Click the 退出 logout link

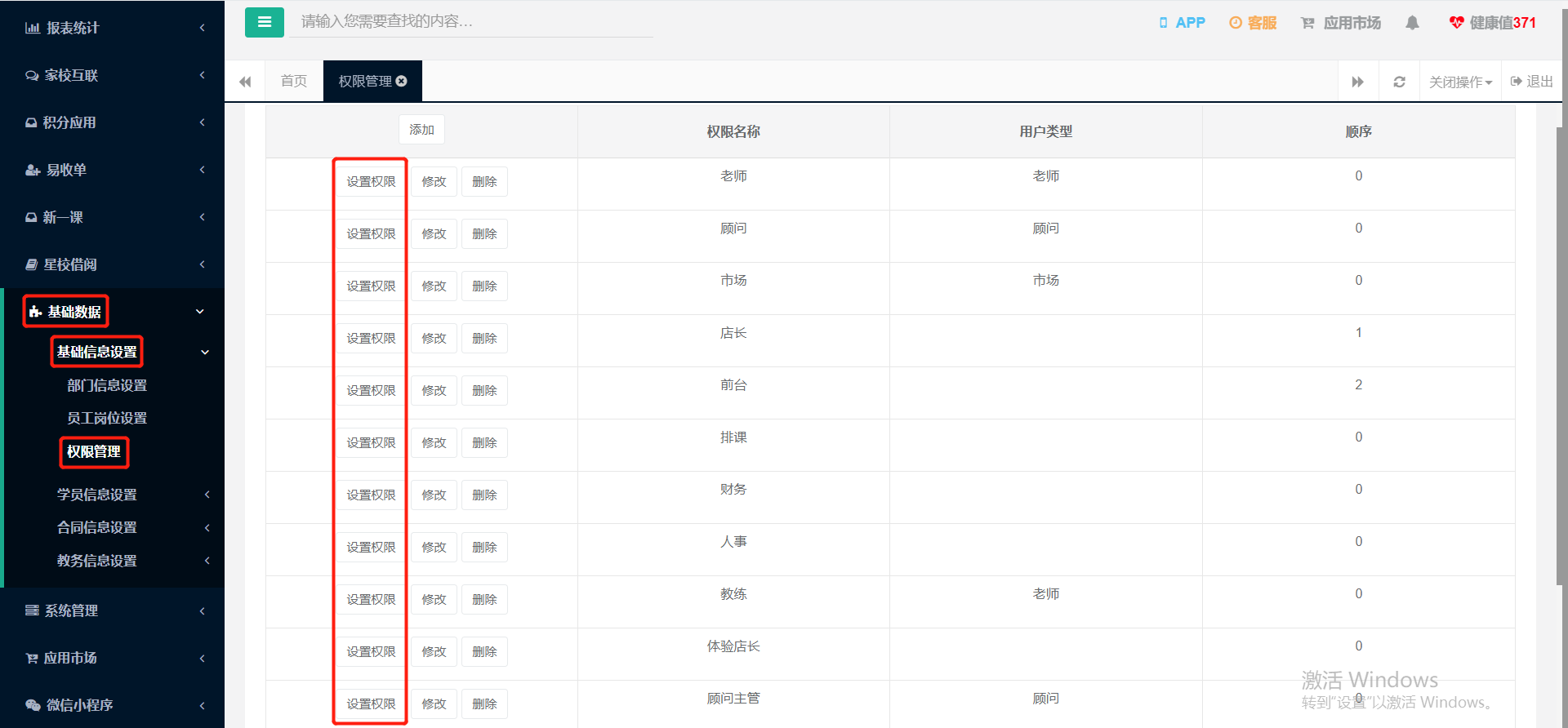(x=1532, y=82)
